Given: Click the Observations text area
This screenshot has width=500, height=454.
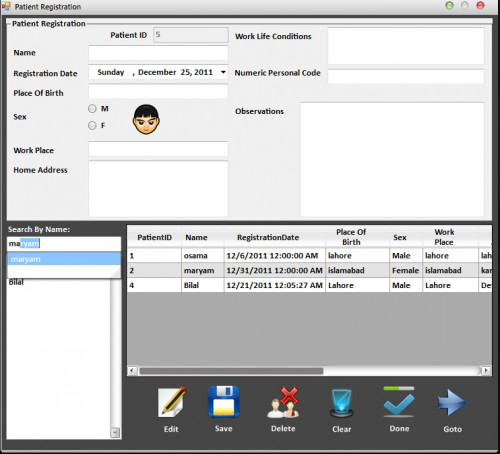Looking at the screenshot, I should point(392,159).
